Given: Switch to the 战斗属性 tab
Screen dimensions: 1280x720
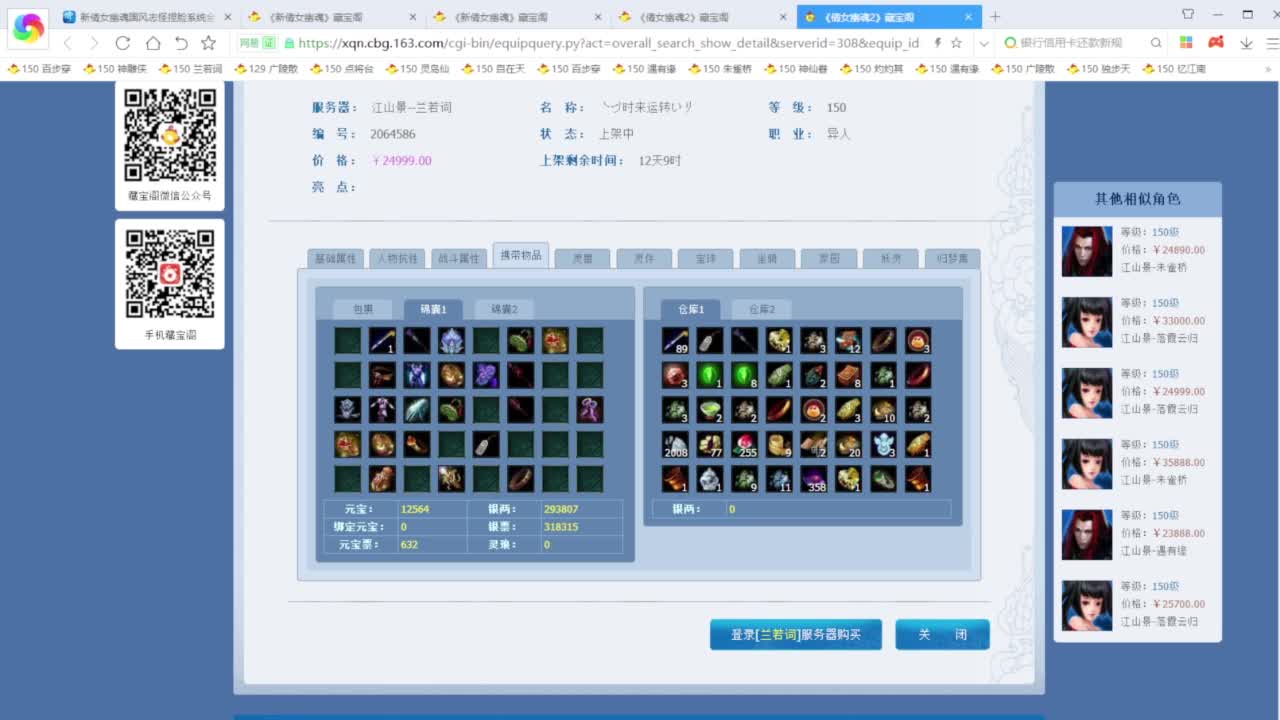Looking at the screenshot, I should point(459,258).
